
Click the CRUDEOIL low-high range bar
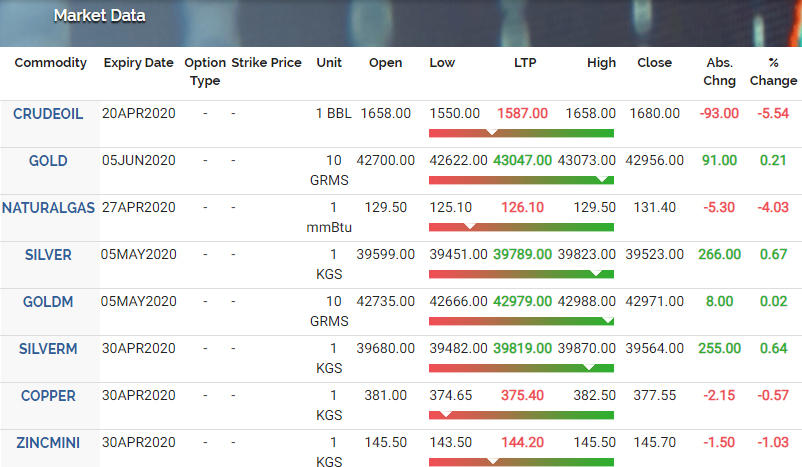click(521, 132)
